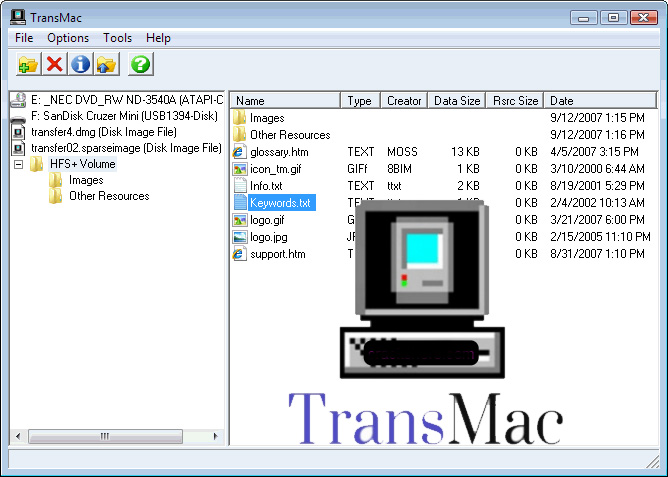The height and width of the screenshot is (477, 668).
Task: Sort file list by Date column
Action: (600, 101)
